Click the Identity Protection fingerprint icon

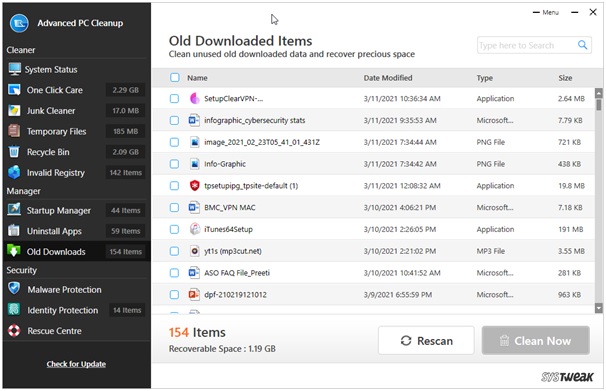[14, 309]
